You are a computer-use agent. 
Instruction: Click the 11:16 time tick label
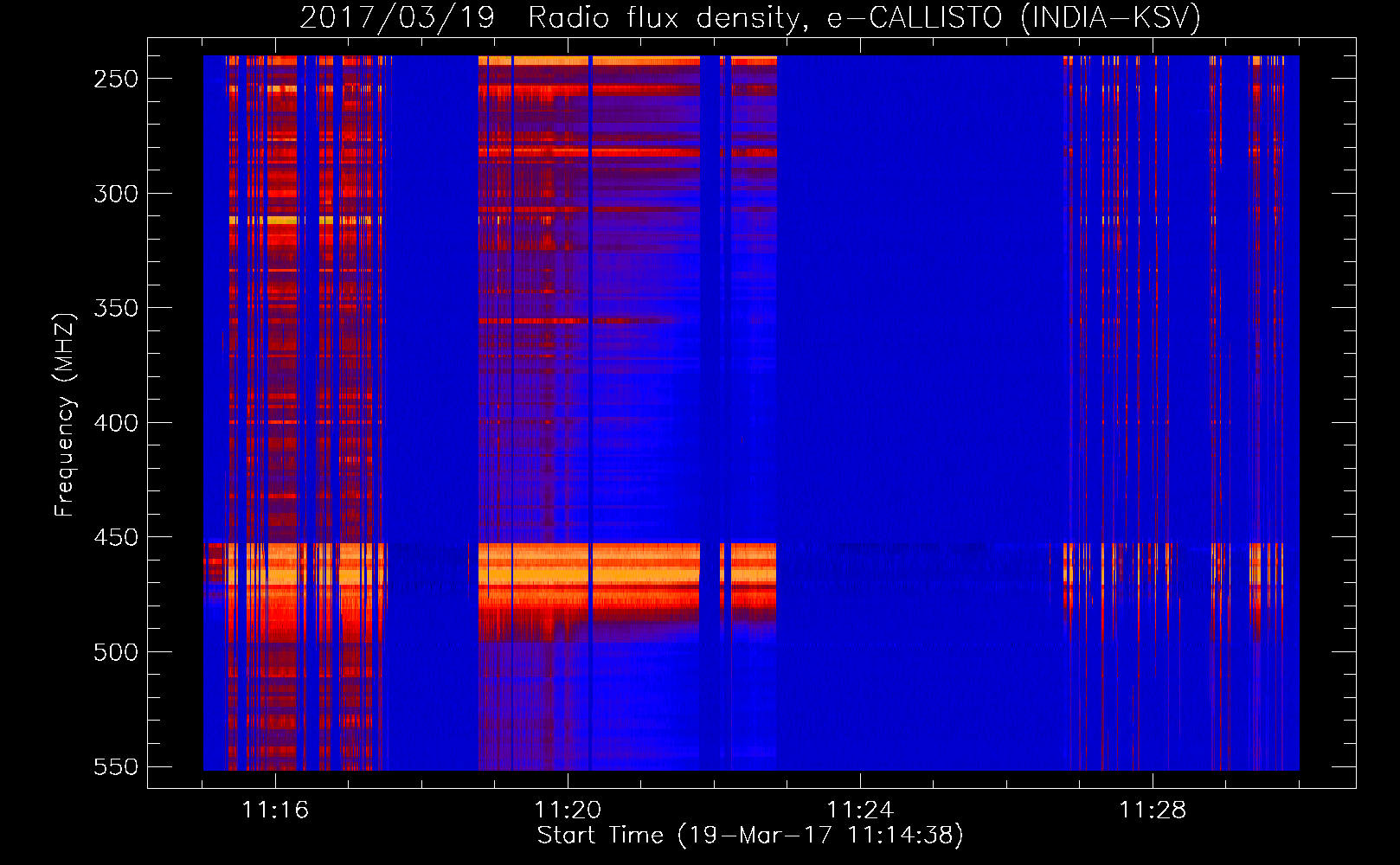pyautogui.click(x=275, y=811)
